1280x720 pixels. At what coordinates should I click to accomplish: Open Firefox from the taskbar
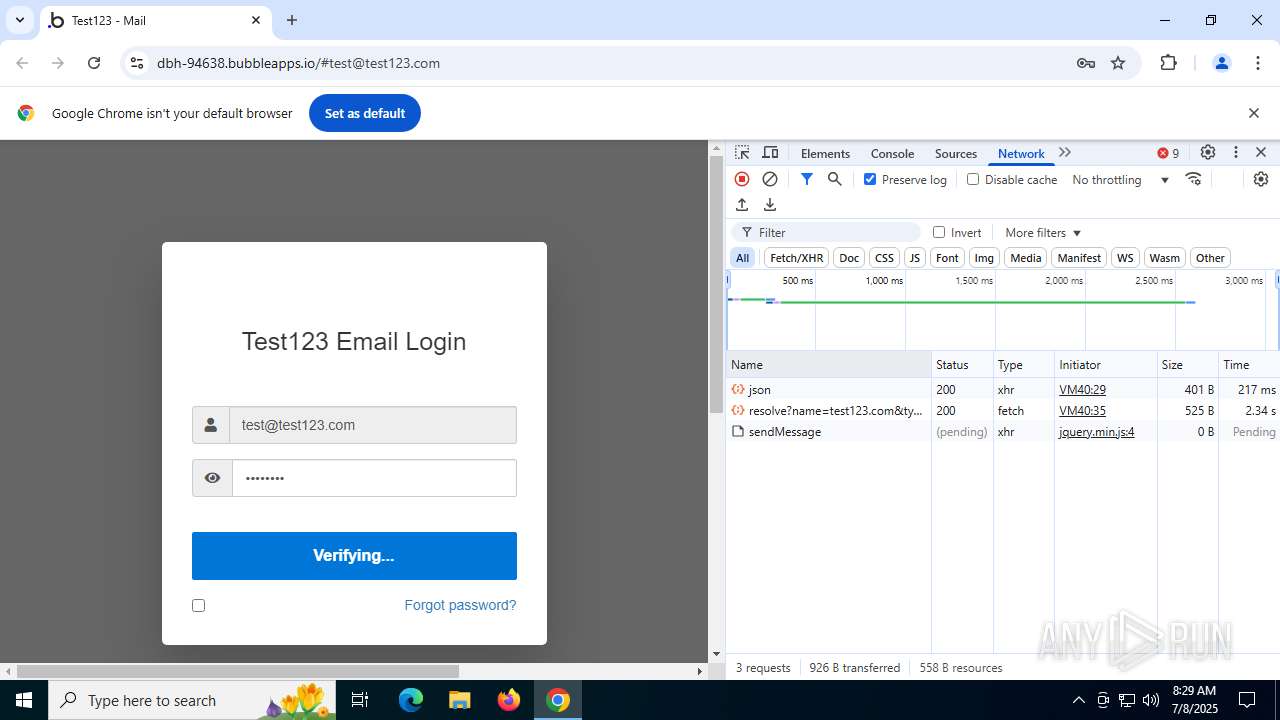pos(509,700)
